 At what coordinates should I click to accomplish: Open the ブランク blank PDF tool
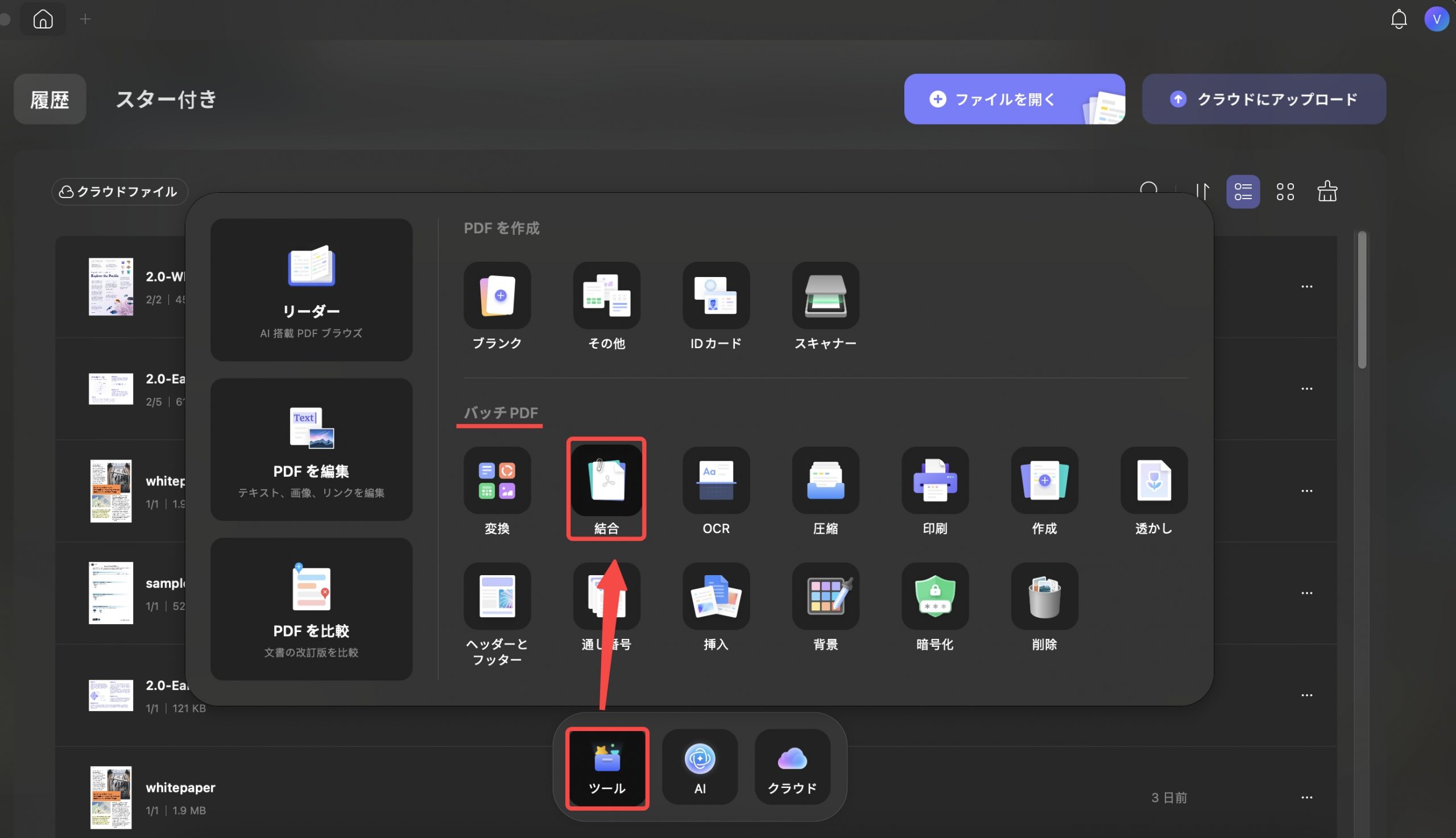point(497,296)
